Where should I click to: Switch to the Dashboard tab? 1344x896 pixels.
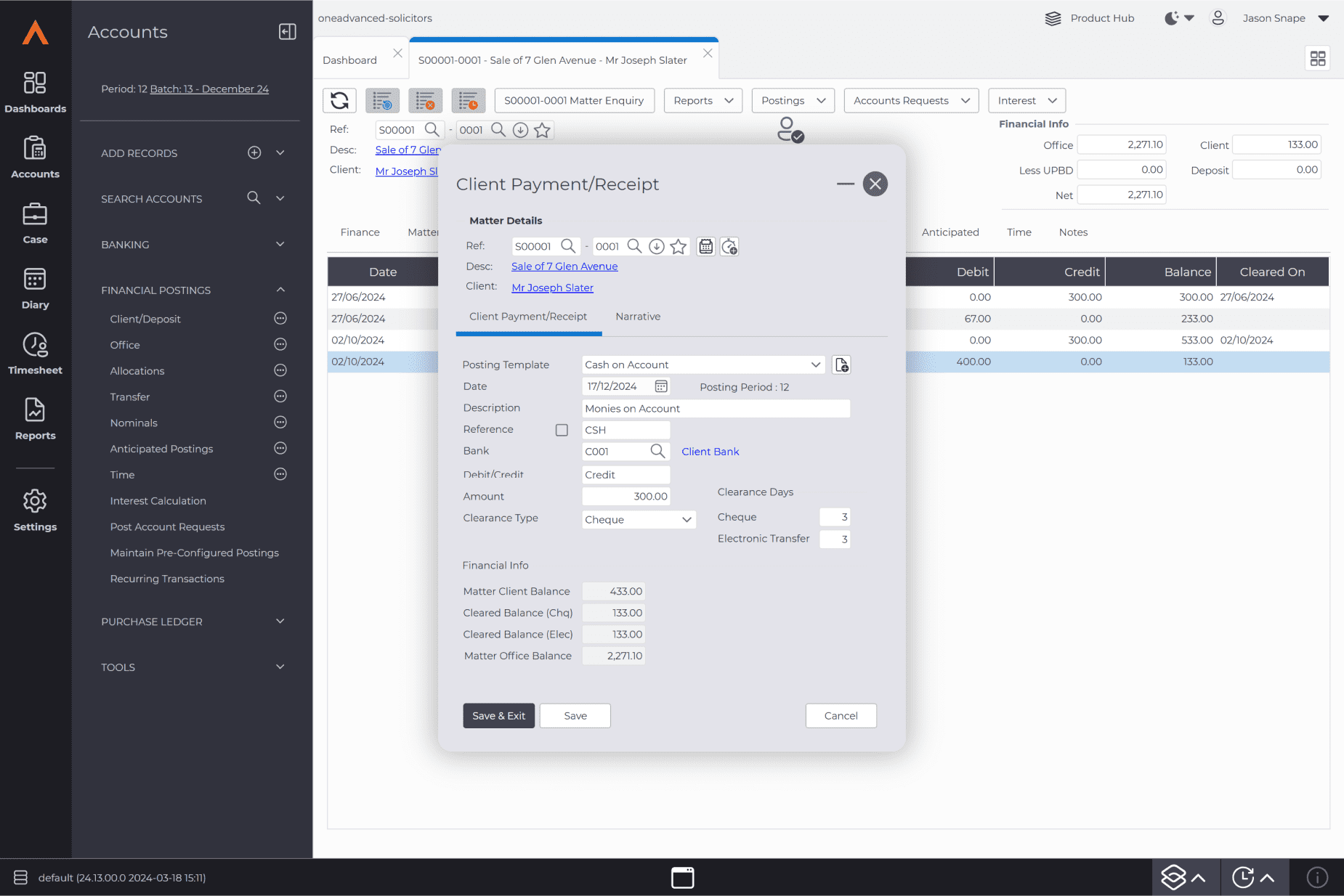click(349, 60)
